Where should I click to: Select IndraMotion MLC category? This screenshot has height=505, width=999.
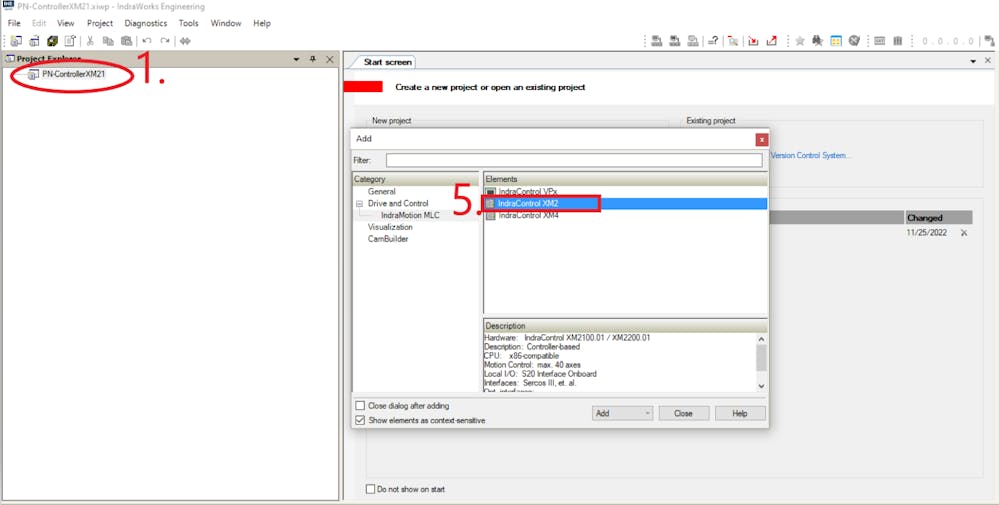click(x=410, y=215)
